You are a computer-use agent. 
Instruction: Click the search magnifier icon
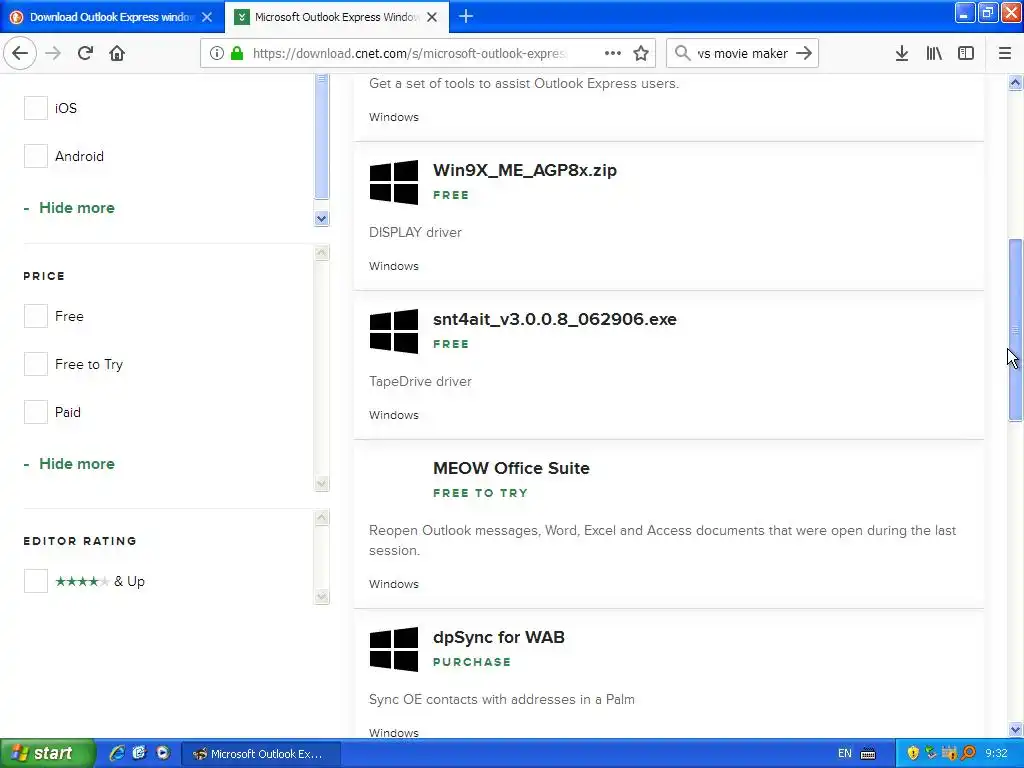tap(682, 53)
